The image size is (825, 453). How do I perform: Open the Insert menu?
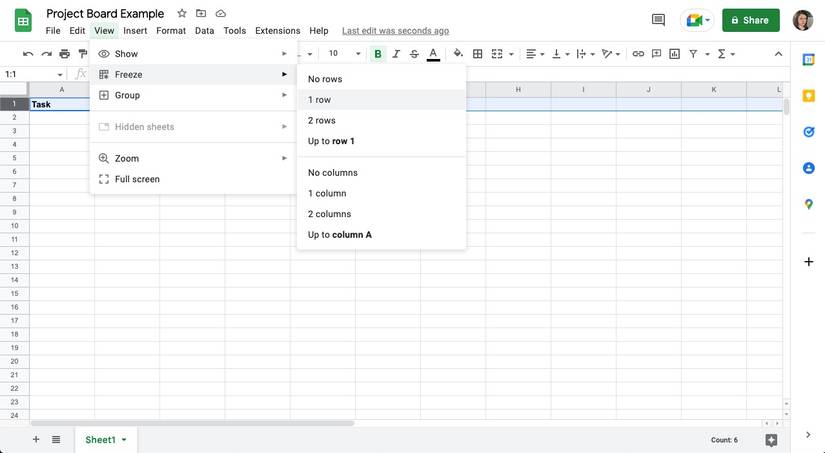[135, 31]
